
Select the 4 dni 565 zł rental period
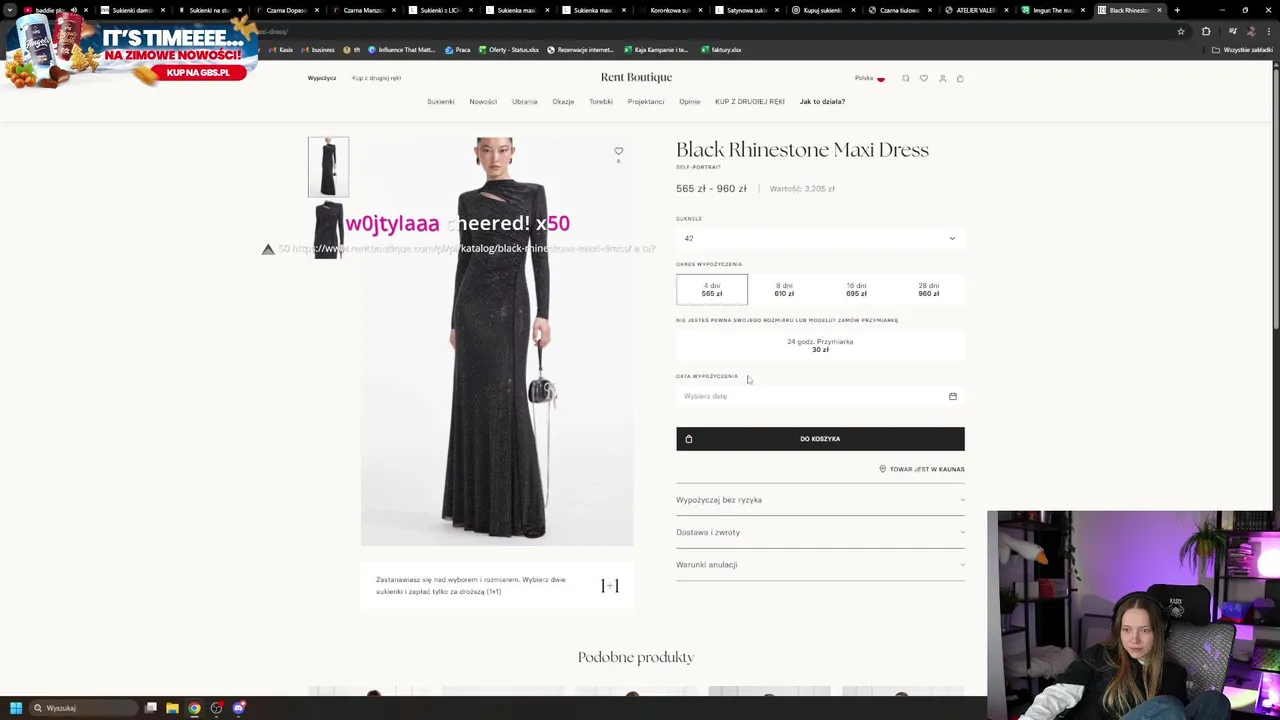pos(712,289)
